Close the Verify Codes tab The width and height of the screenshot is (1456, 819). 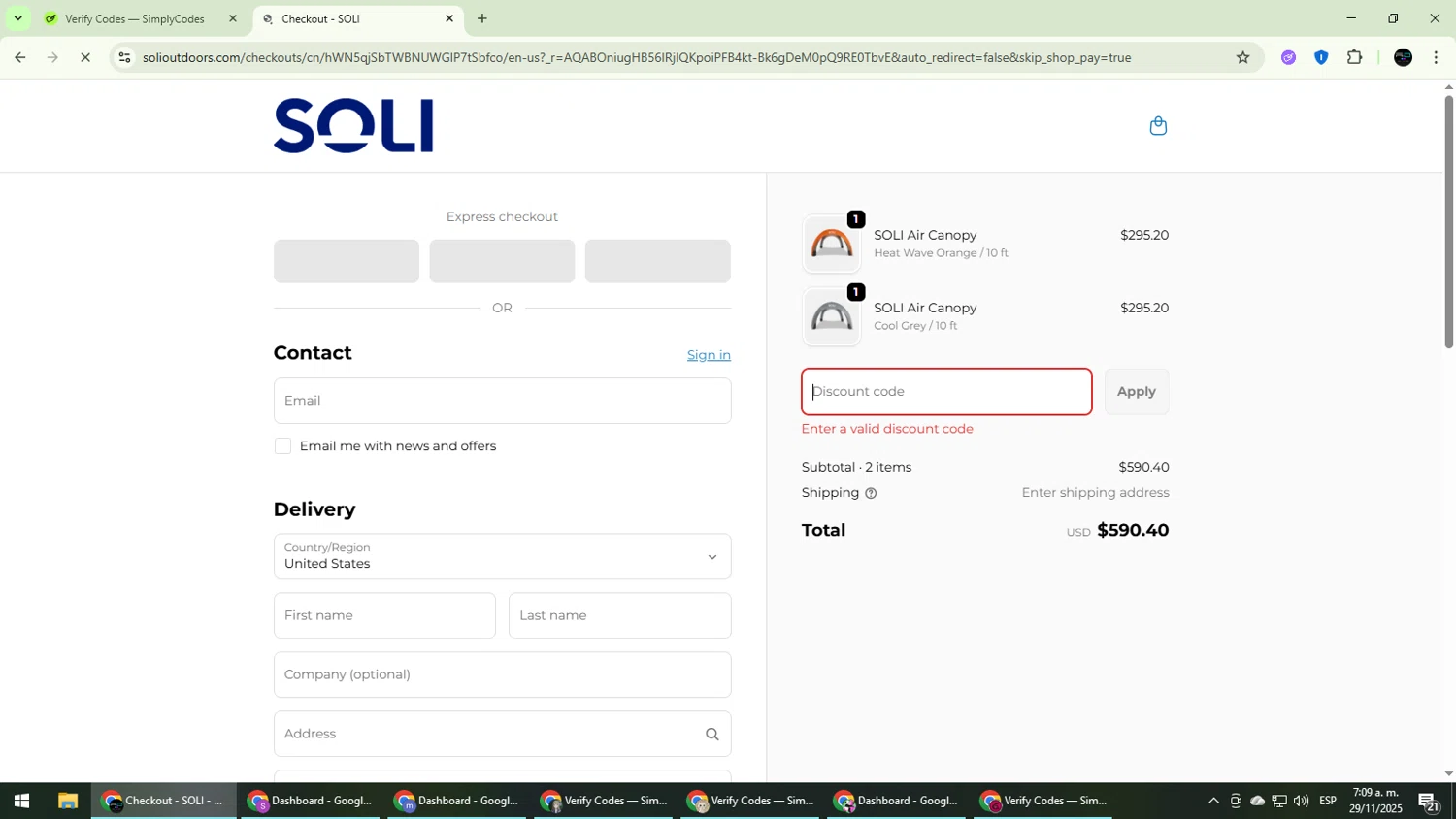[232, 18]
